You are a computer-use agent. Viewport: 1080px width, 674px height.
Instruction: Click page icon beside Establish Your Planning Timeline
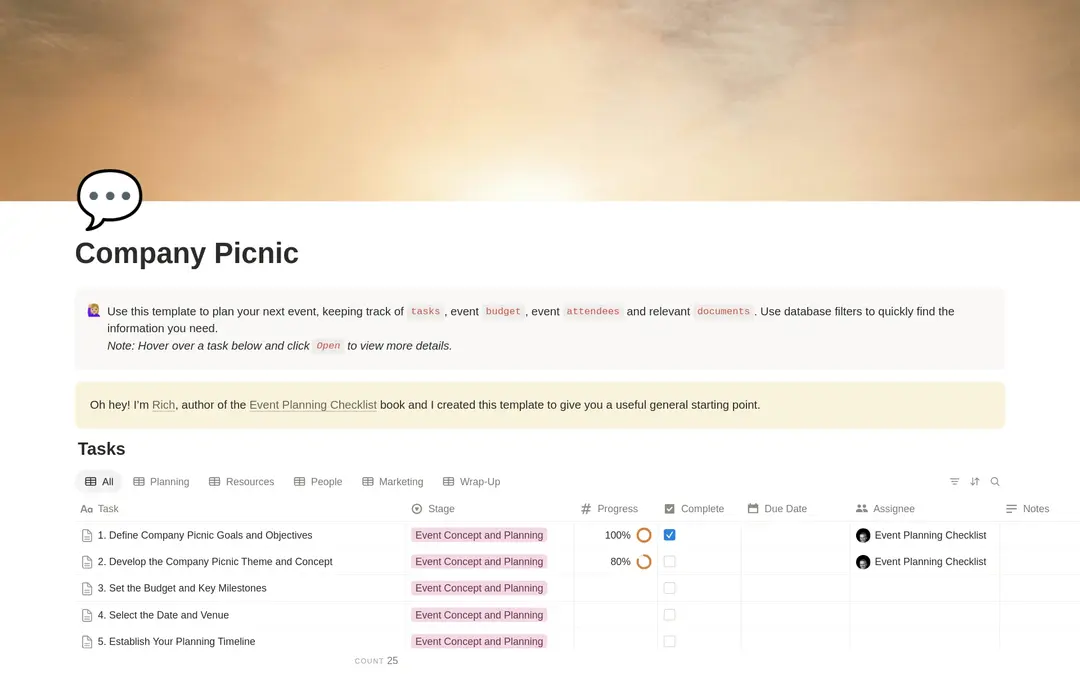pyautogui.click(x=87, y=642)
